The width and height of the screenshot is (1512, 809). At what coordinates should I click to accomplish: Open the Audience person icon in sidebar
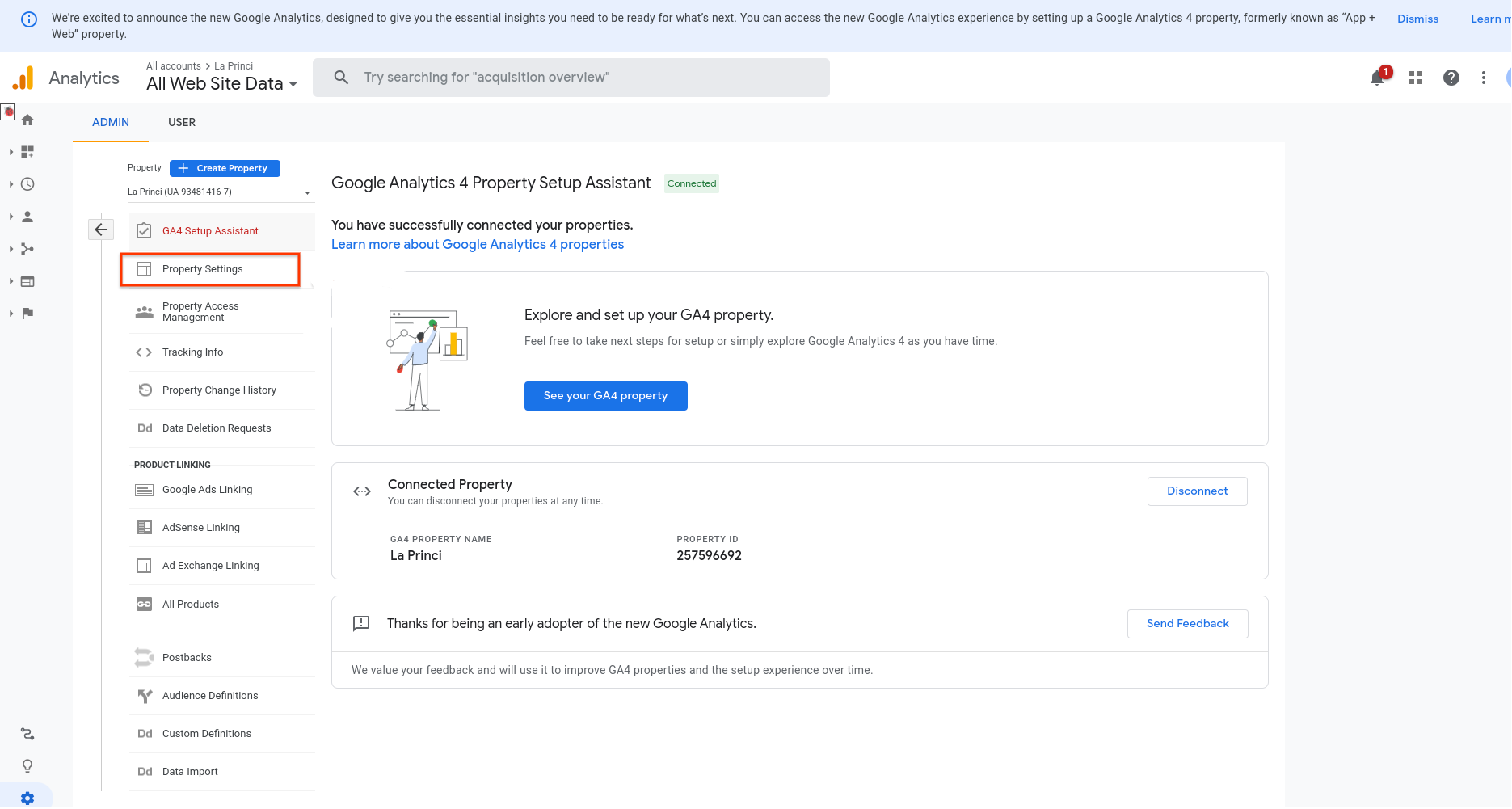27,217
